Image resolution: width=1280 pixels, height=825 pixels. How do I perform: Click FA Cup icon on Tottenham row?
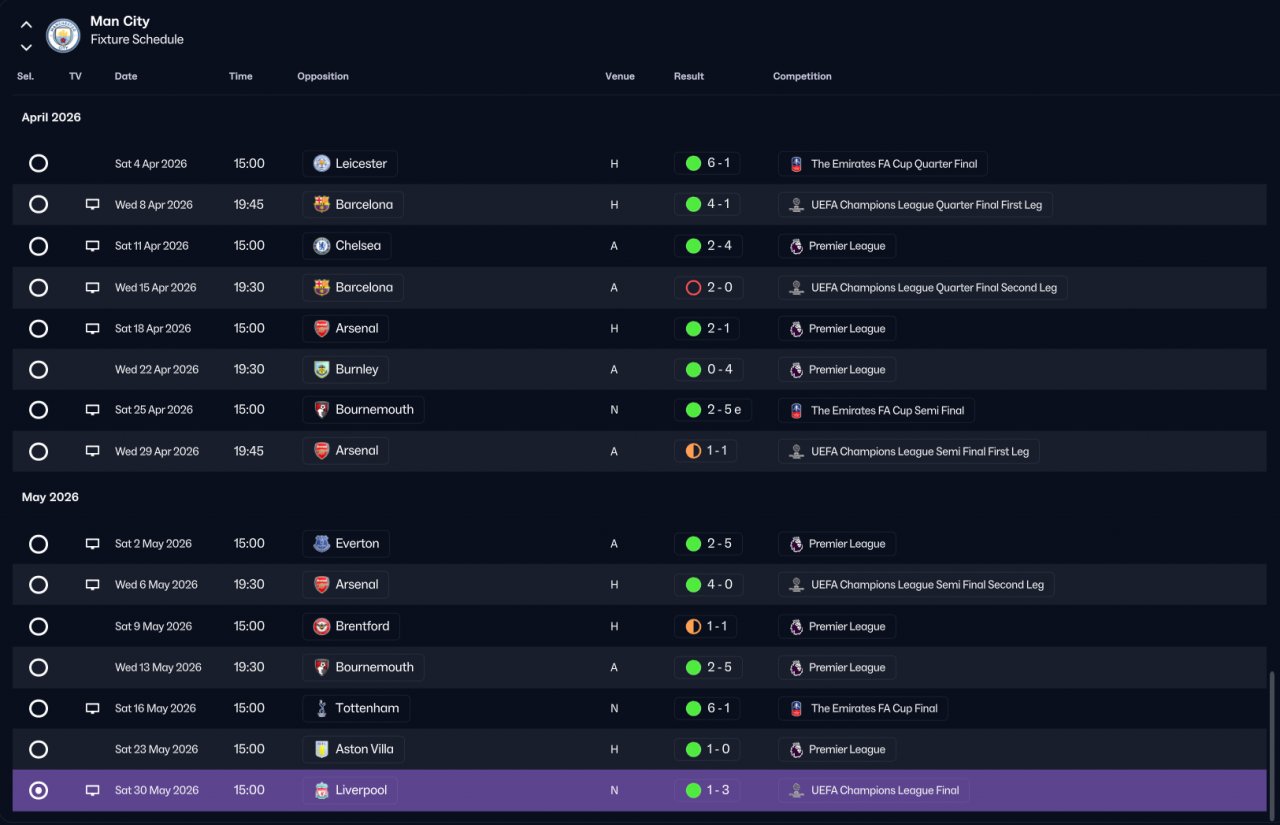796,708
